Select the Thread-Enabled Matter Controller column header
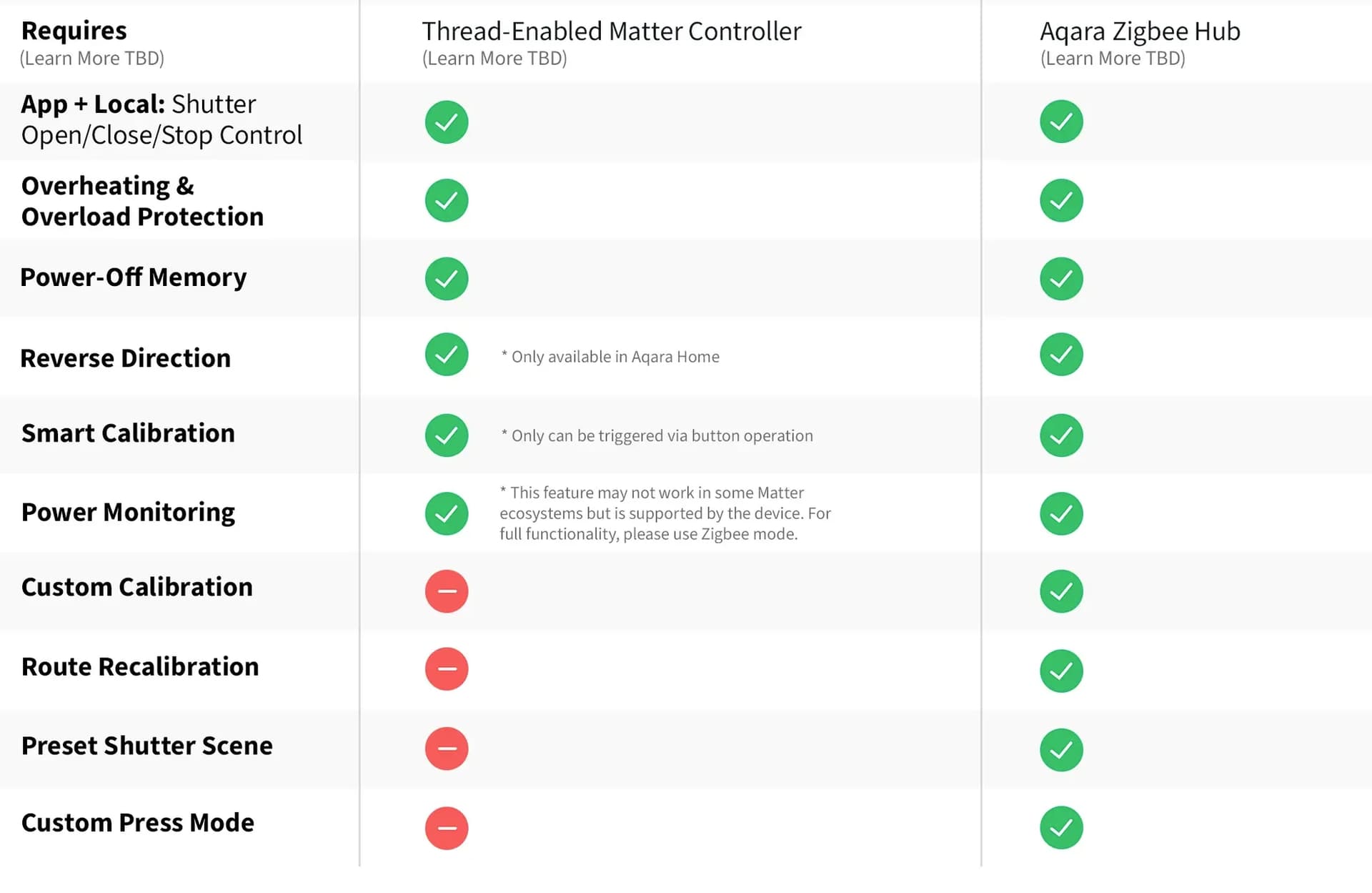The width and height of the screenshot is (1372, 893). tap(612, 31)
